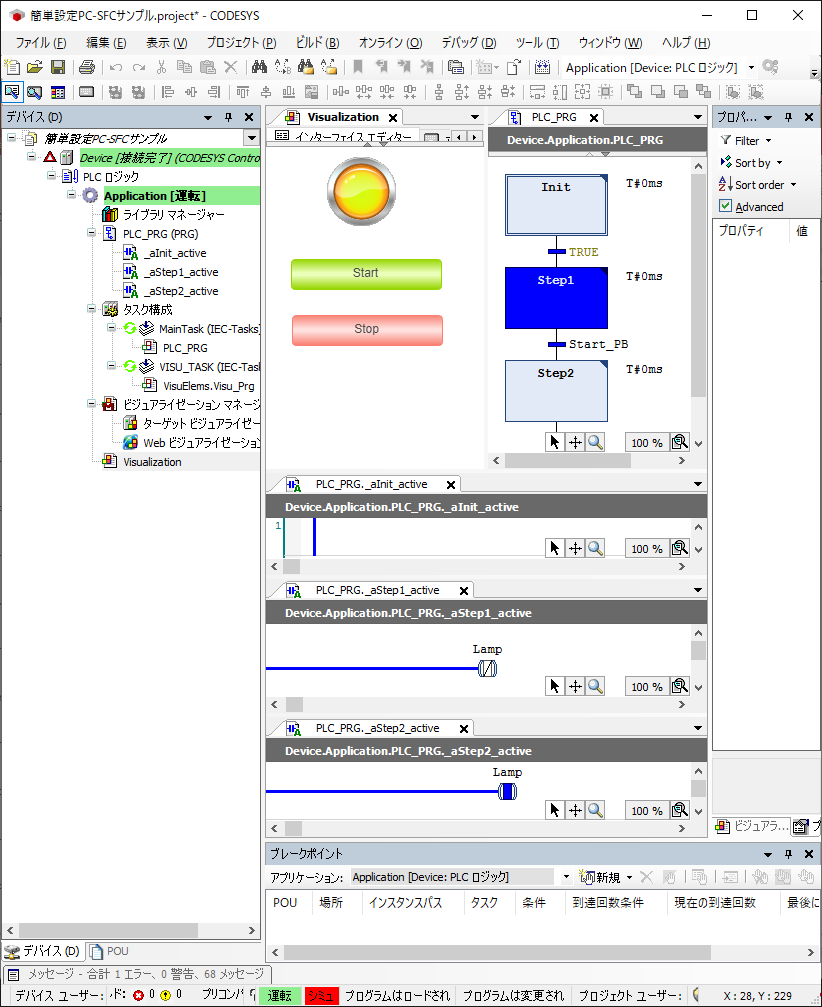Viewport: 822px width, 1007px height.
Task: Toggle the Advanced checkbox in properties panel
Action: (x=726, y=206)
